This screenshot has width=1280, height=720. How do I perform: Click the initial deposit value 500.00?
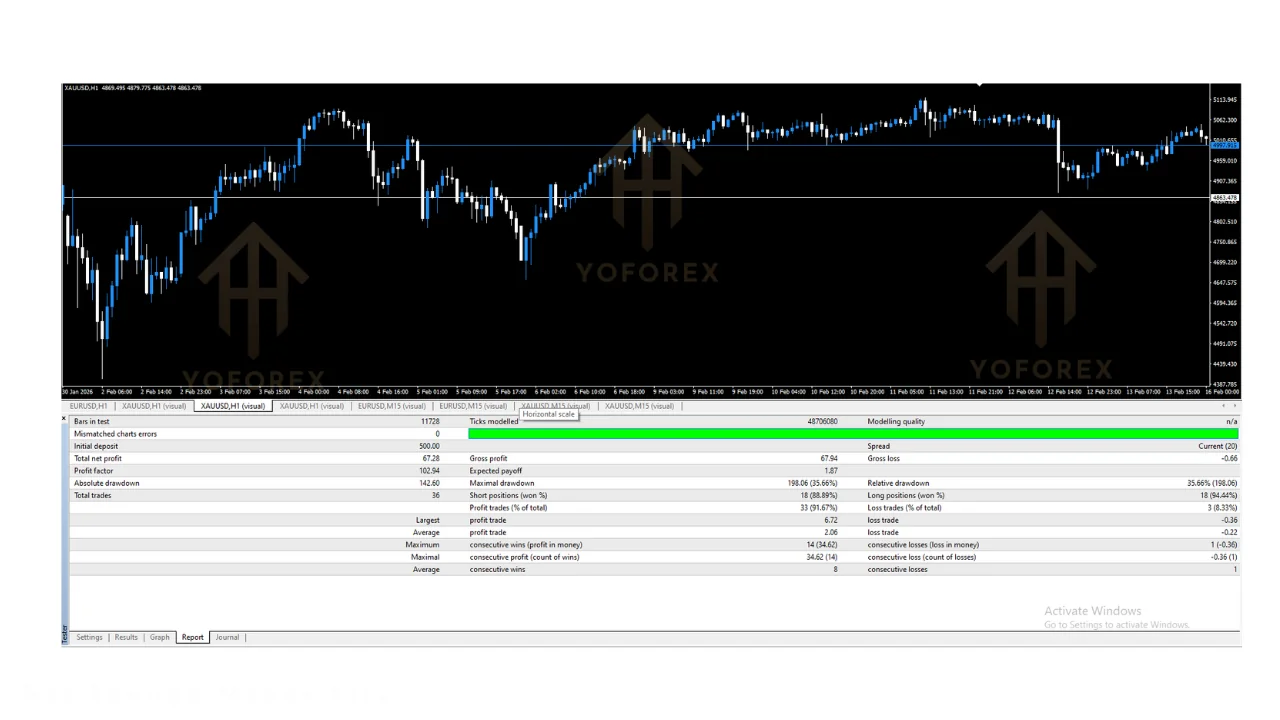tap(429, 446)
